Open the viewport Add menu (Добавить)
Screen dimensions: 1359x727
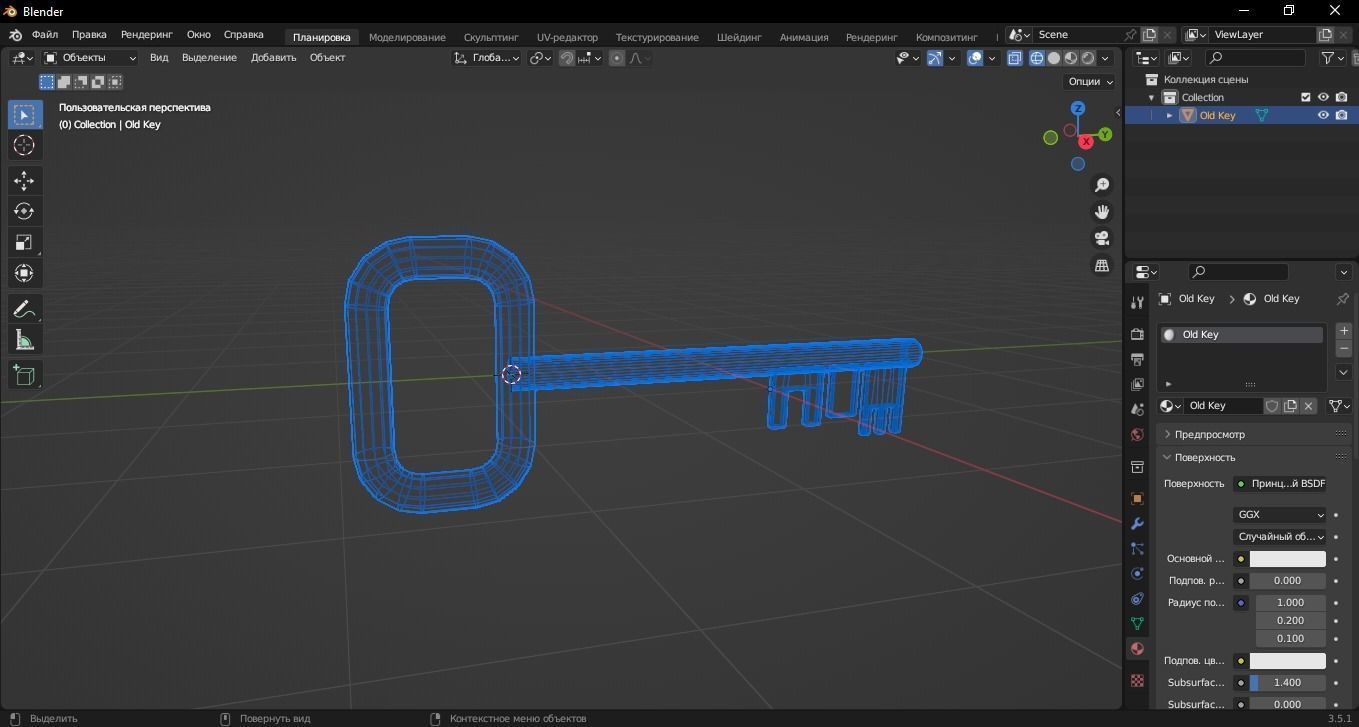pyautogui.click(x=273, y=58)
